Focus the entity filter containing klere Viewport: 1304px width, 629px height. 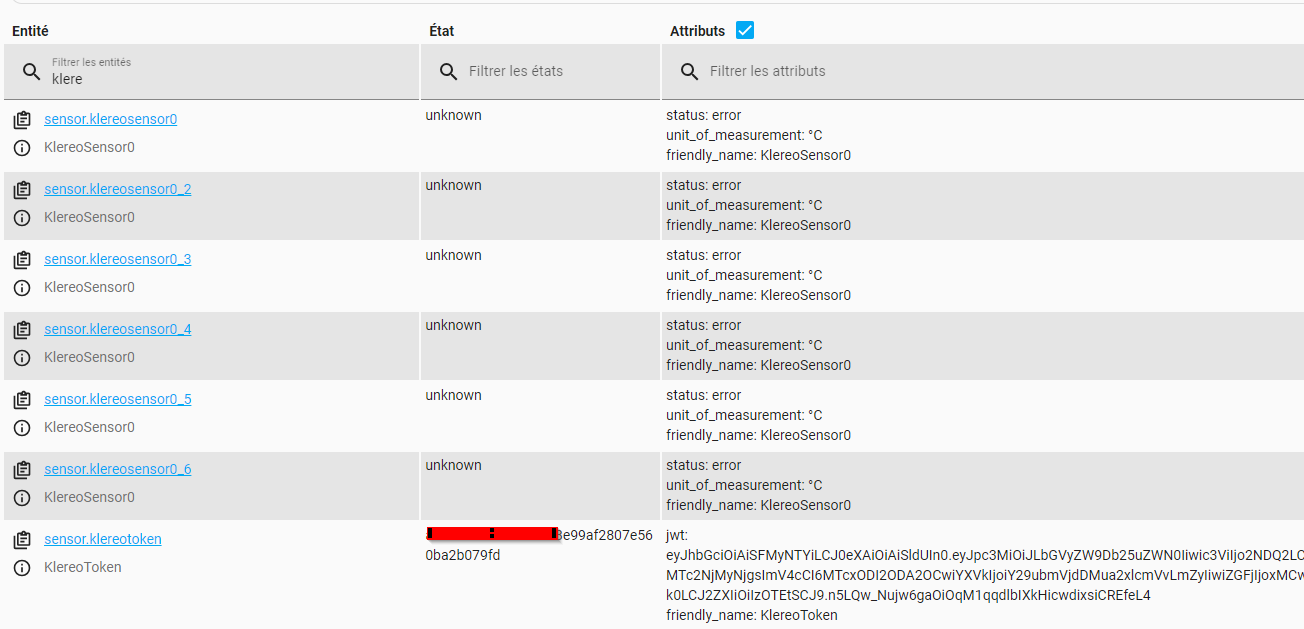pyautogui.click(x=211, y=72)
